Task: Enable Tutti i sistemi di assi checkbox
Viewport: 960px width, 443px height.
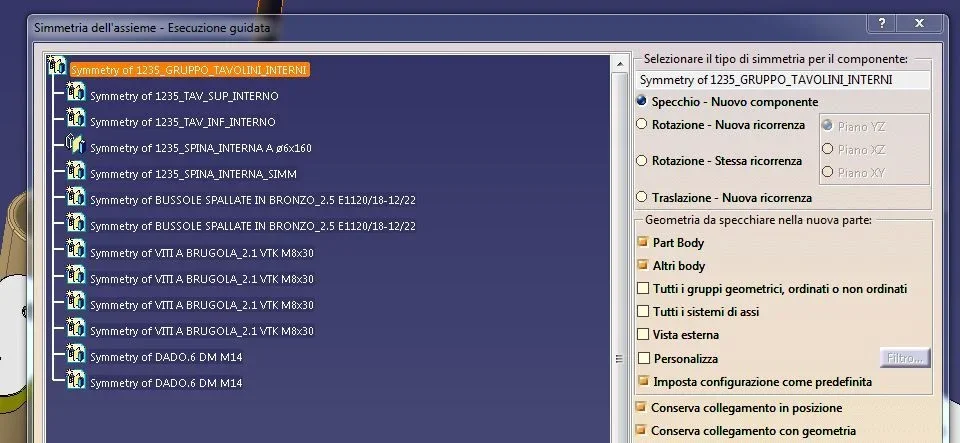Action: [643, 311]
